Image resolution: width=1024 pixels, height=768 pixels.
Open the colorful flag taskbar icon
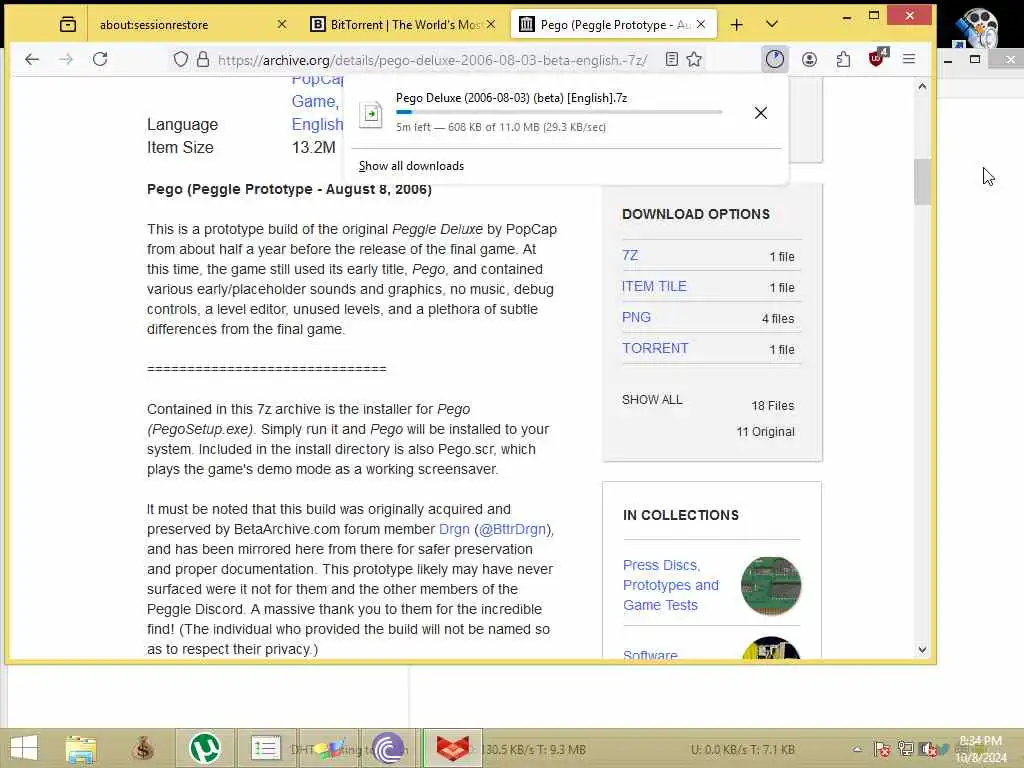click(330, 748)
